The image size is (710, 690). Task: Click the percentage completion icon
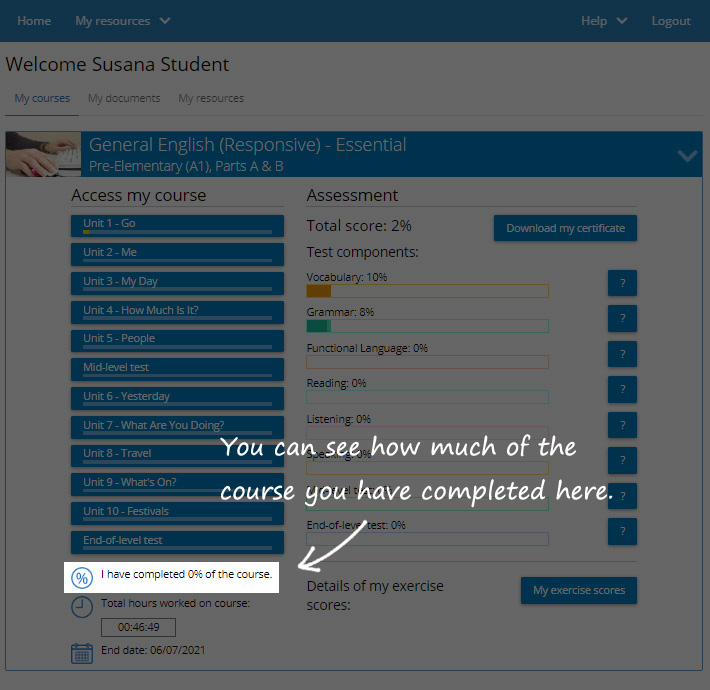[82, 578]
